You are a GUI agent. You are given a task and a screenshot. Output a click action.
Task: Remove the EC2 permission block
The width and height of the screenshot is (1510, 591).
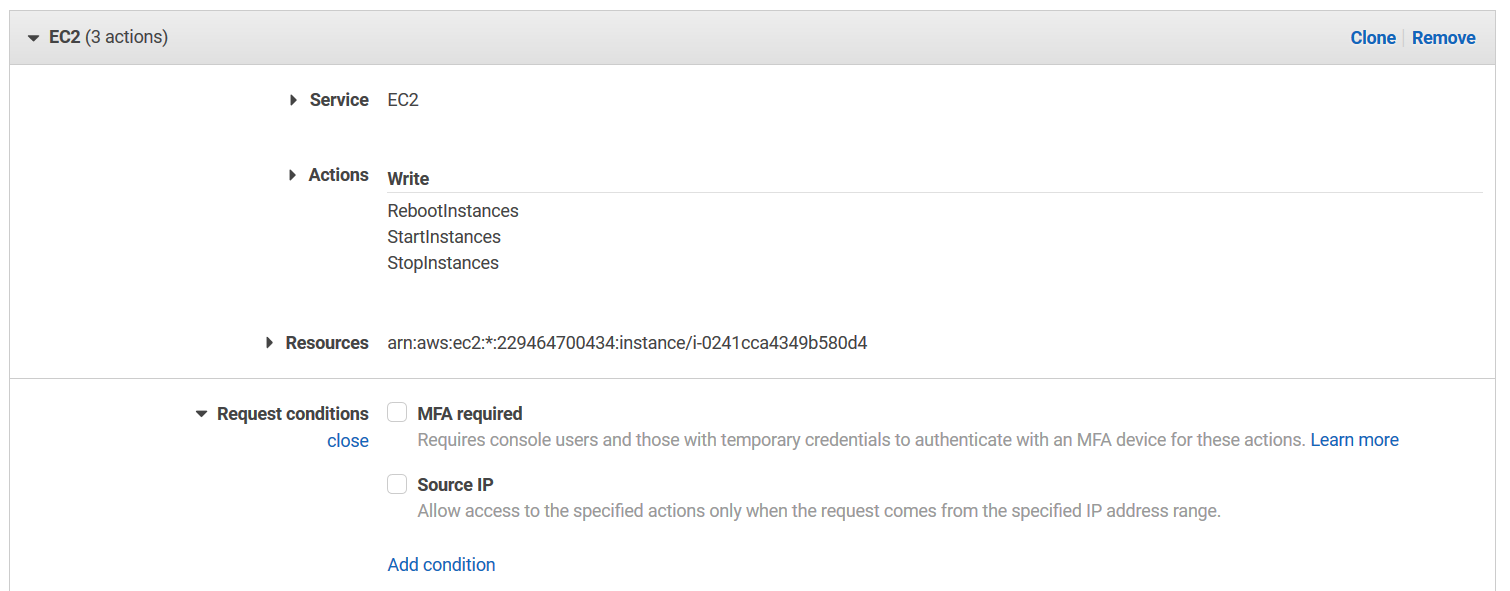[1443, 38]
